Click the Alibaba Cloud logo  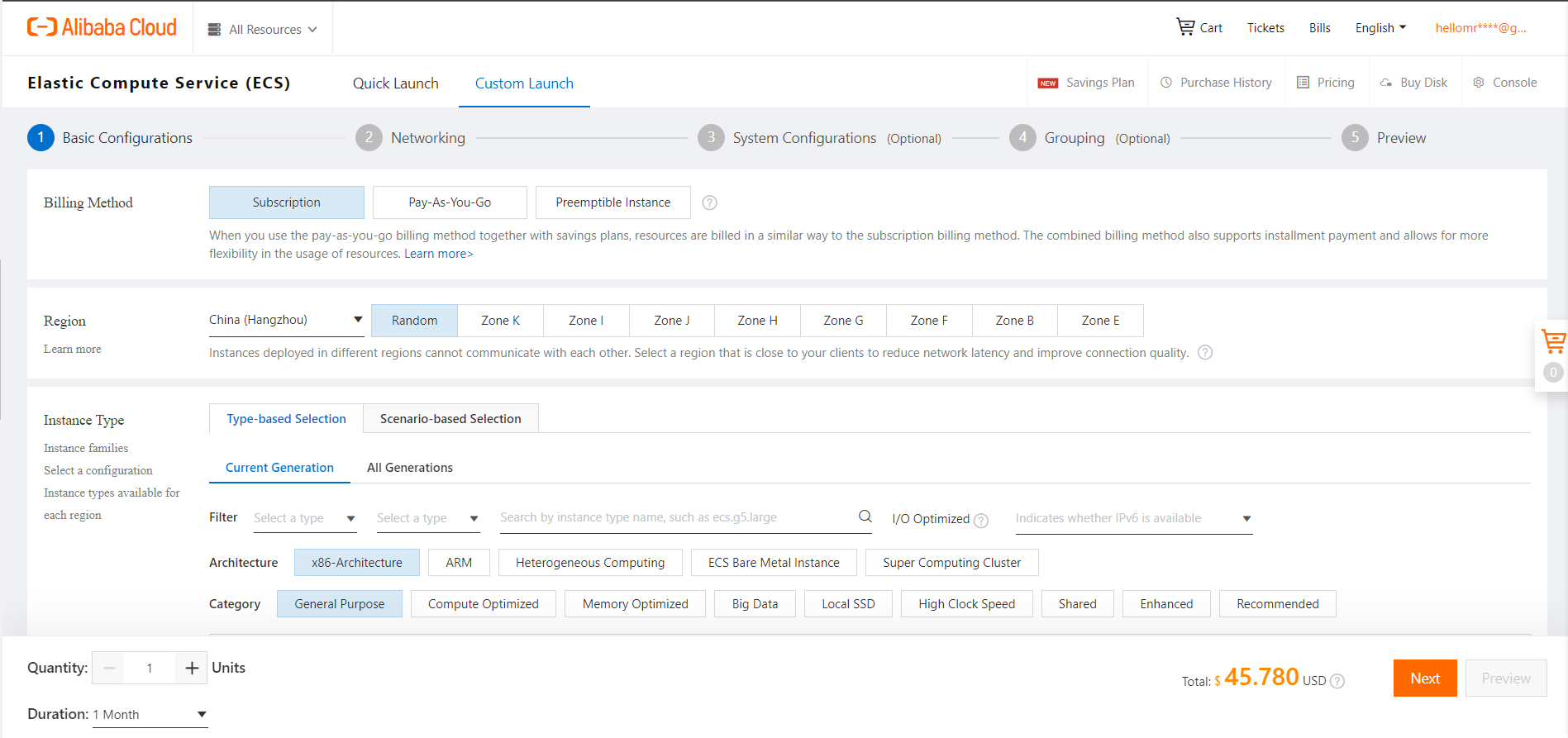click(x=102, y=27)
